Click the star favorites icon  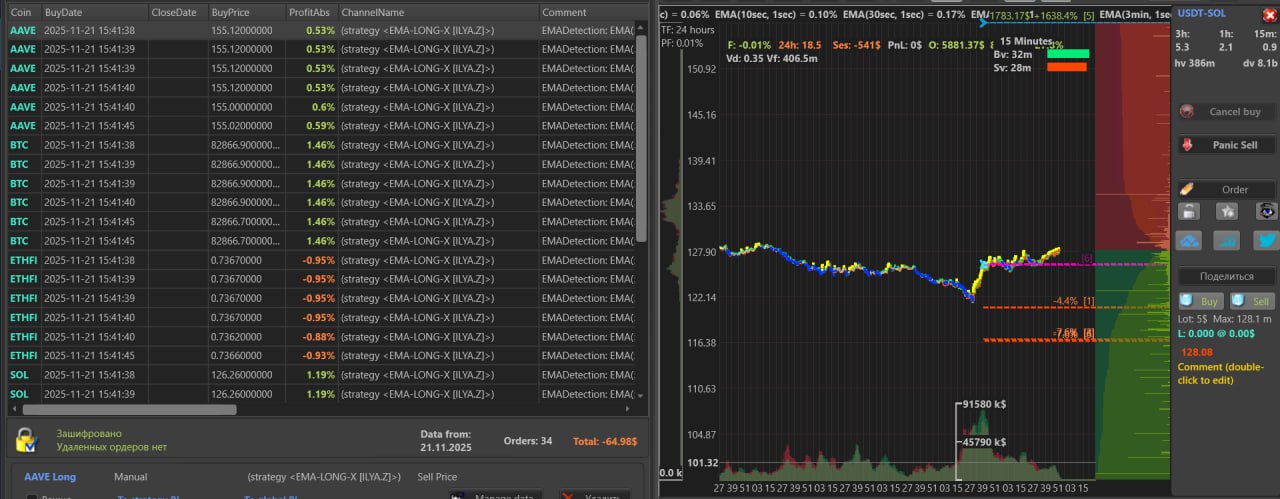(x=1227, y=211)
